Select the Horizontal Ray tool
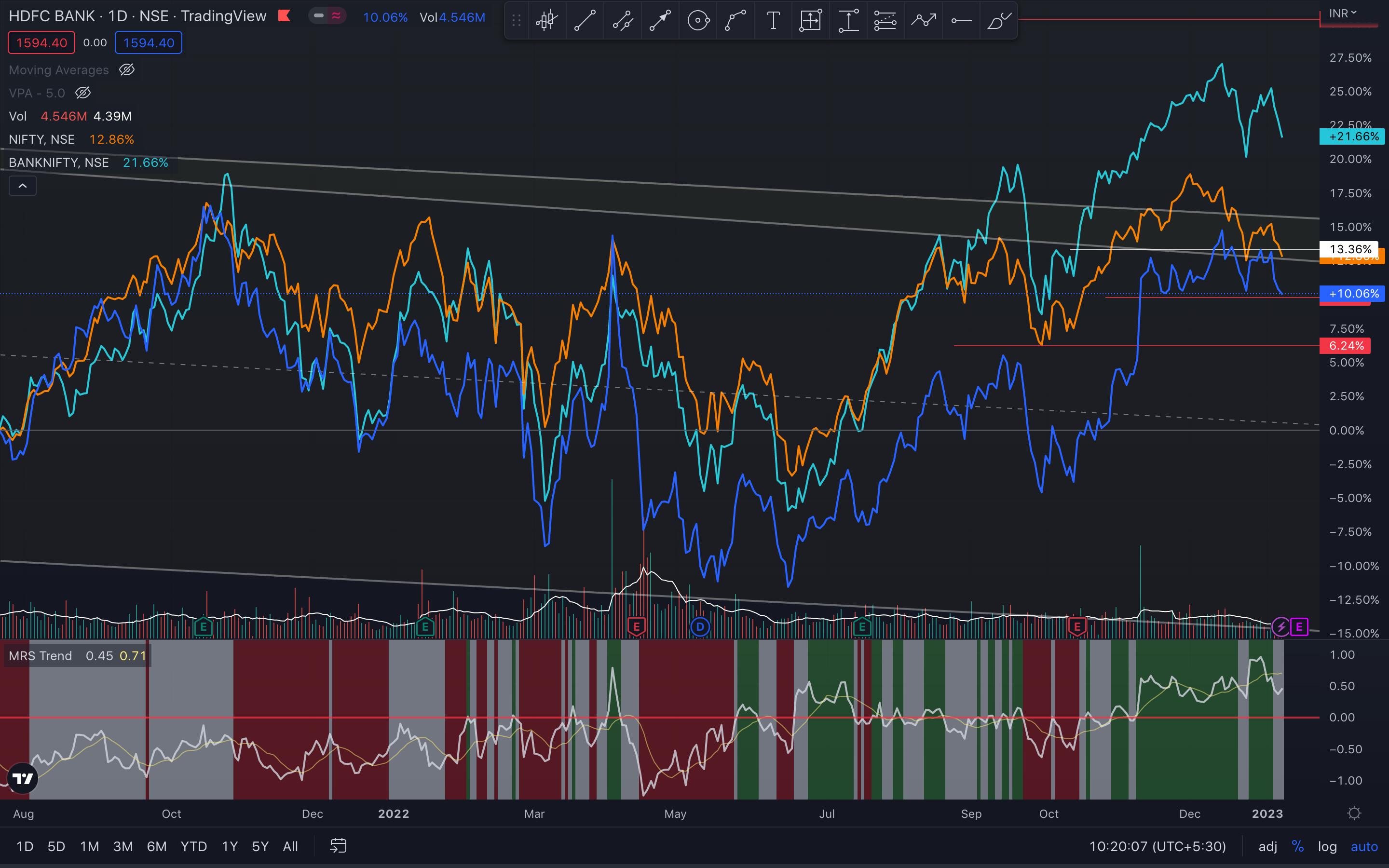The width and height of the screenshot is (1389, 868). [961, 21]
